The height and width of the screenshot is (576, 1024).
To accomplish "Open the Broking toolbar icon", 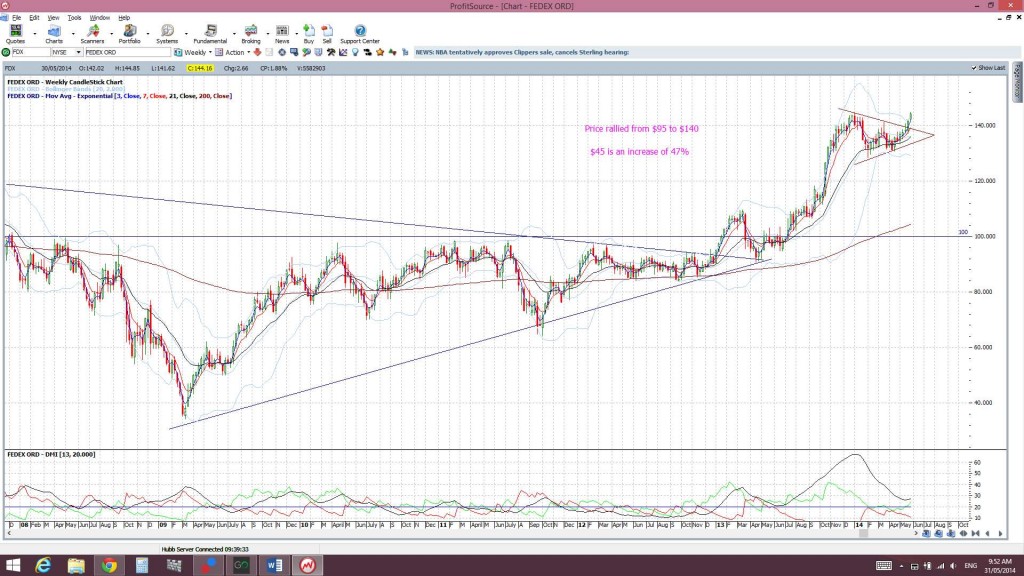I will 251,31.
